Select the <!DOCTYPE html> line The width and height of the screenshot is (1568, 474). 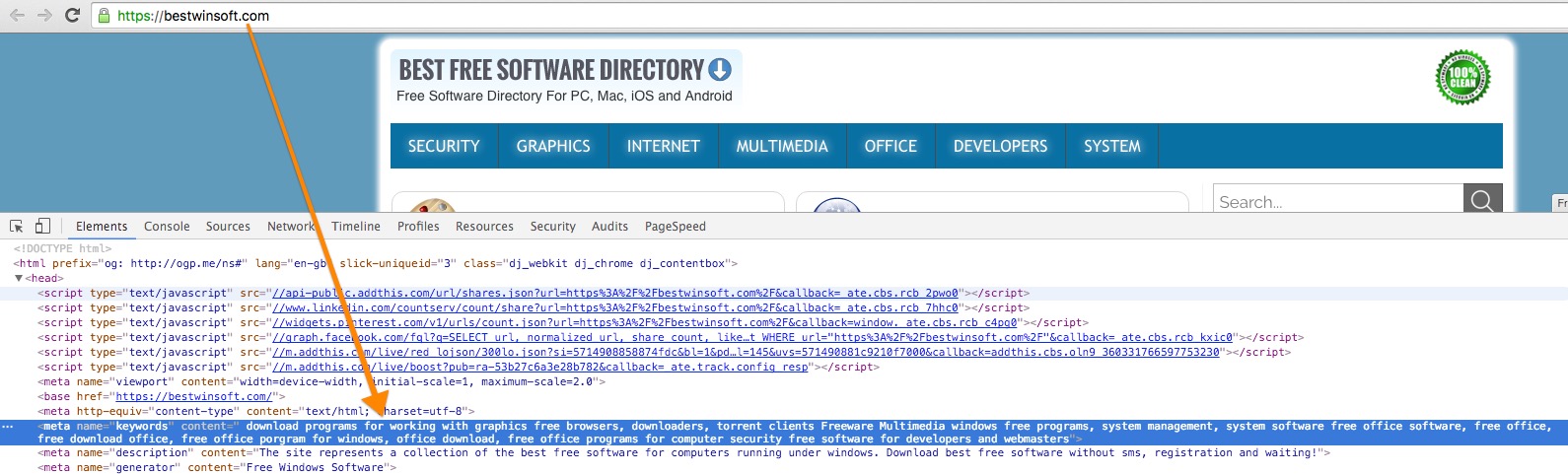63,249
